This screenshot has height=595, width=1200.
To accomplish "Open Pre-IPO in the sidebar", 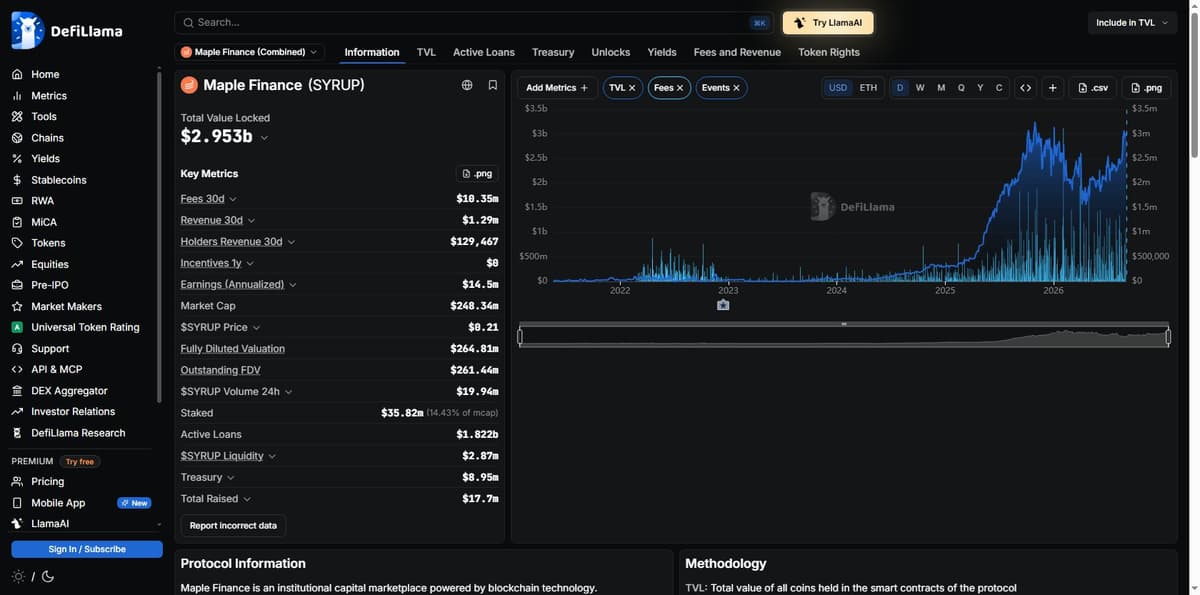I will pos(50,285).
